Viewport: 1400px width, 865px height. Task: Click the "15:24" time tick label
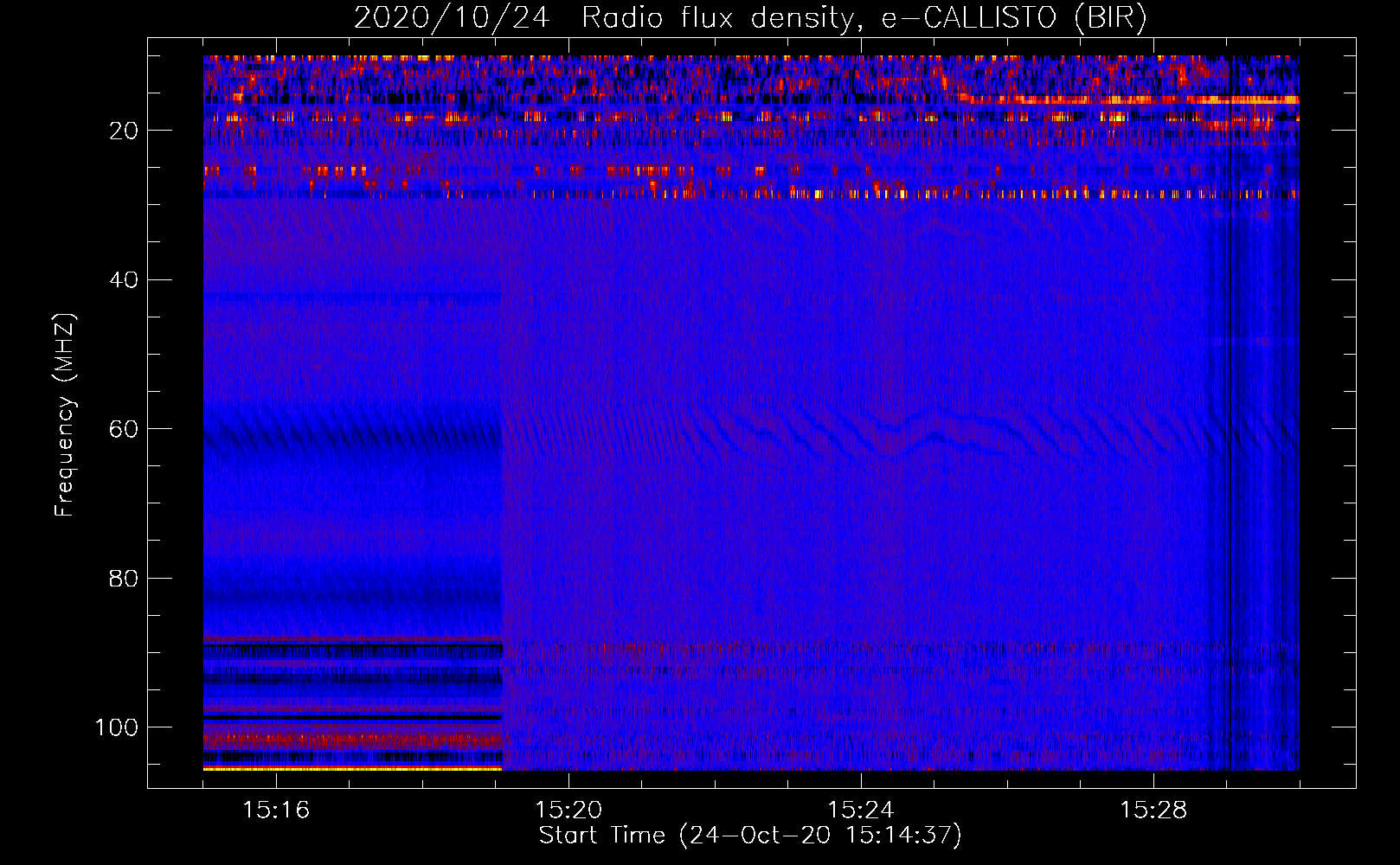click(x=861, y=810)
